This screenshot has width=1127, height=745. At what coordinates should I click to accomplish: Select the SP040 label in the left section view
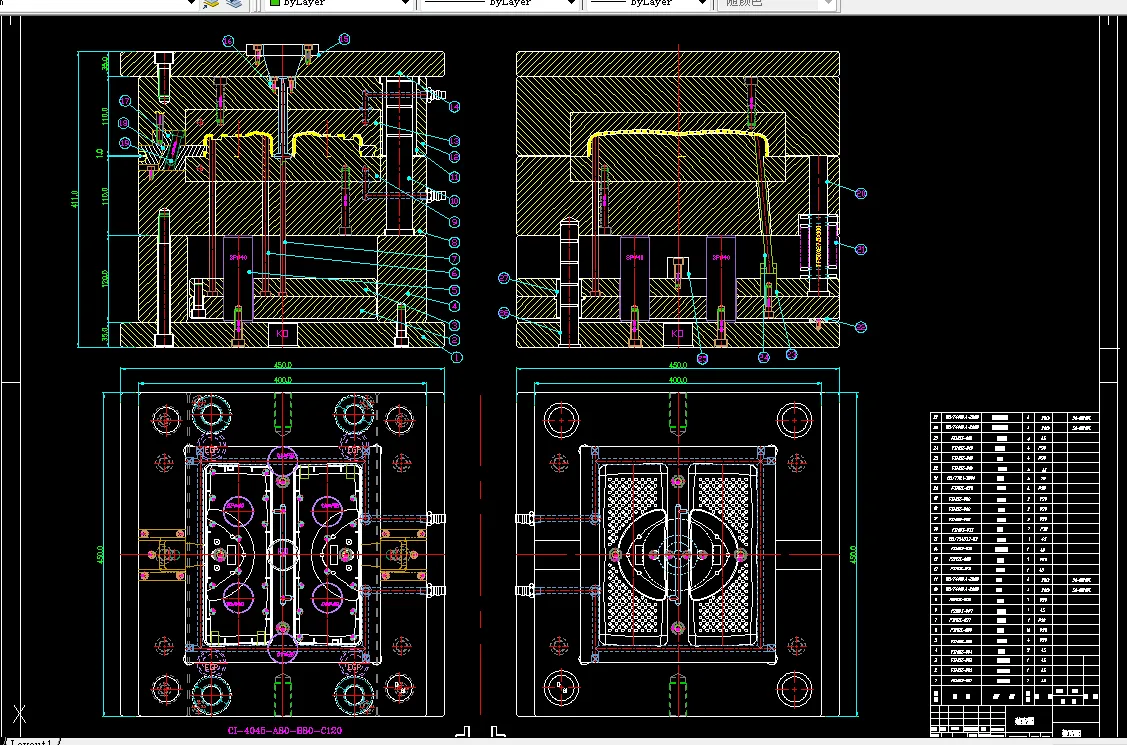[x=238, y=257]
